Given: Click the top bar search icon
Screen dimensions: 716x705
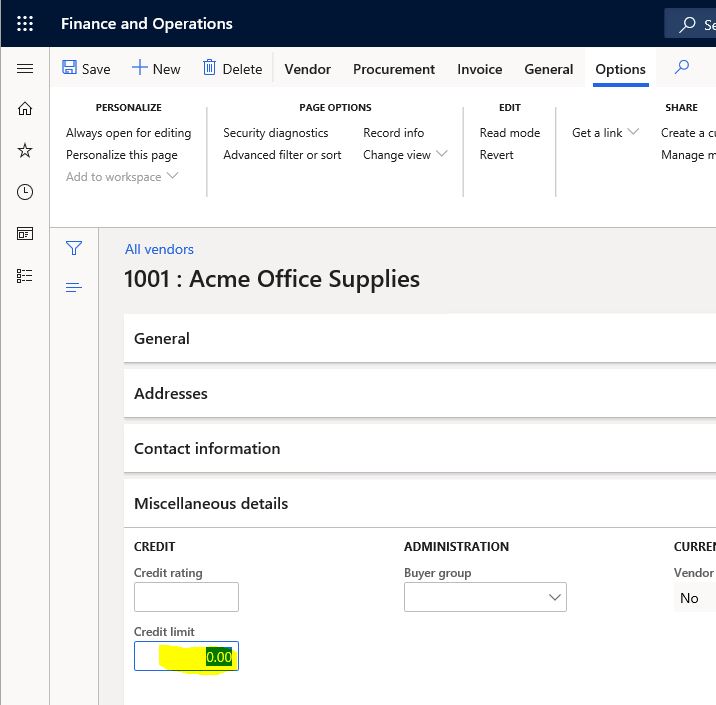Looking at the screenshot, I should (x=687, y=24).
